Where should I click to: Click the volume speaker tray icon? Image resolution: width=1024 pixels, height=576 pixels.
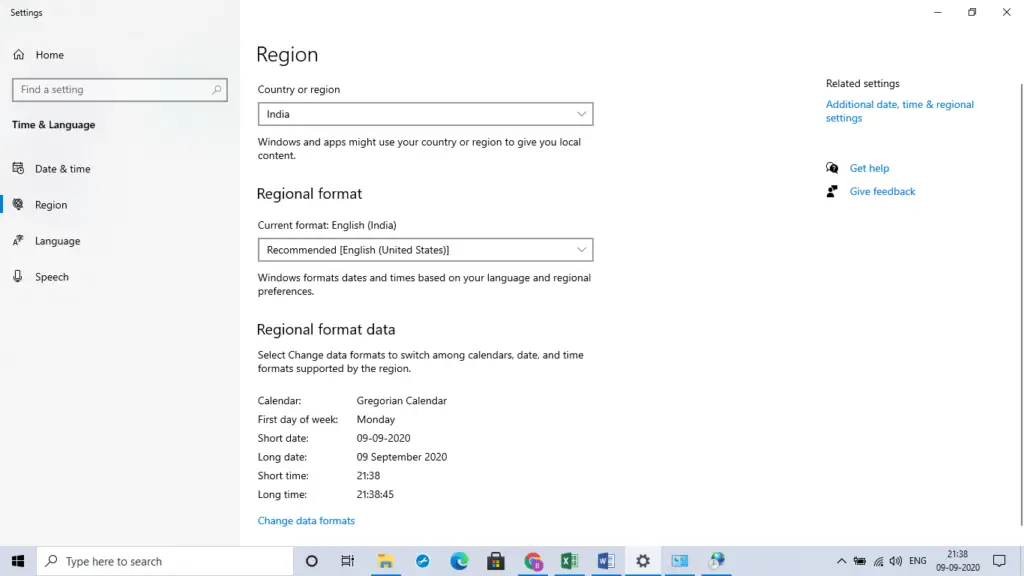click(896, 561)
